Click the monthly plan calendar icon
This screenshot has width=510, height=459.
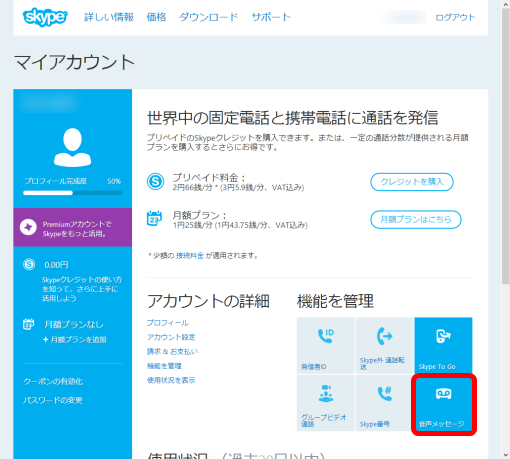[154, 219]
